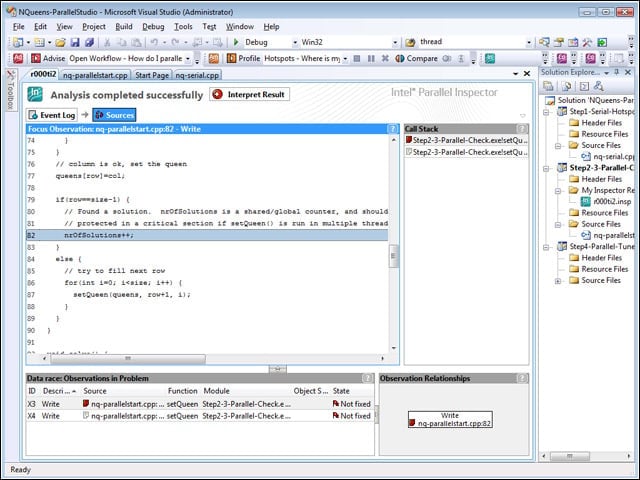Click the View Class Diagram icon in Solution Explorer

click(599, 86)
